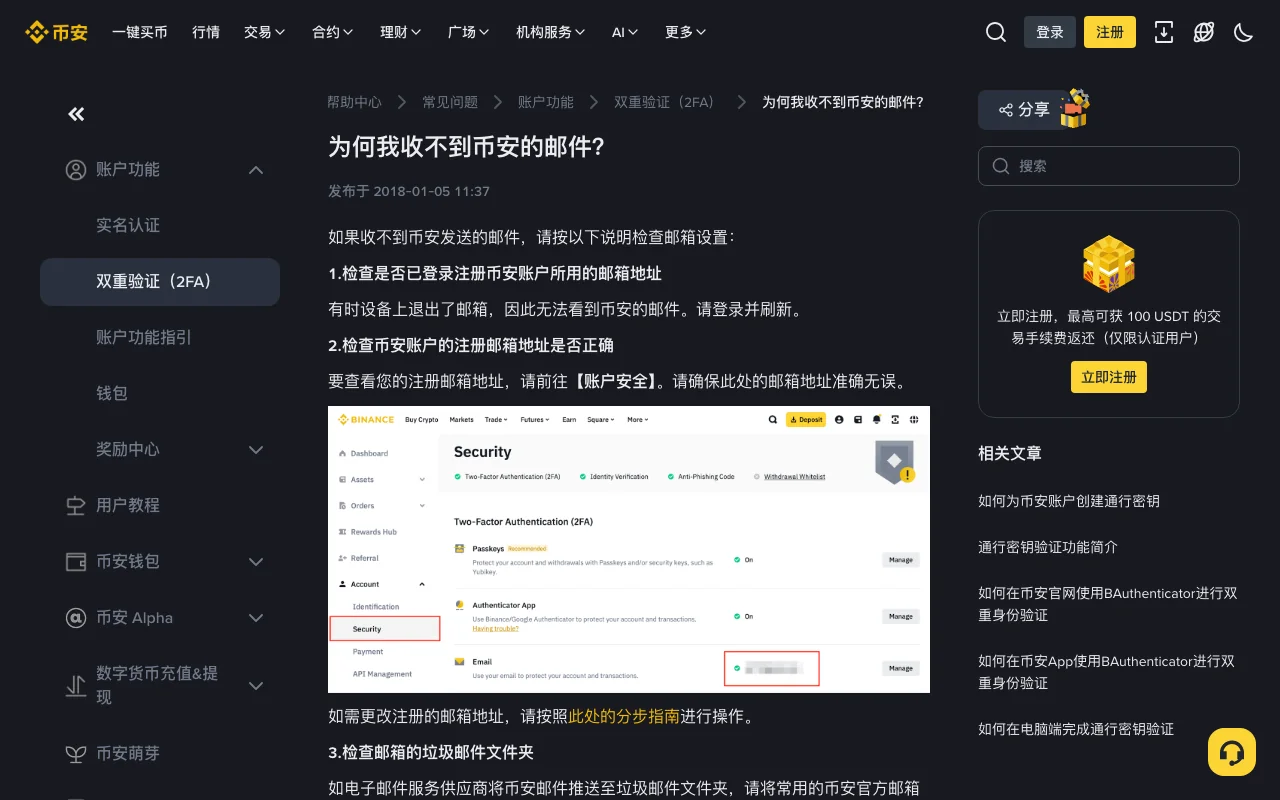Screen dimensions: 1280x800
Task: Expand the 奖励中心 chevron
Action: [256, 450]
